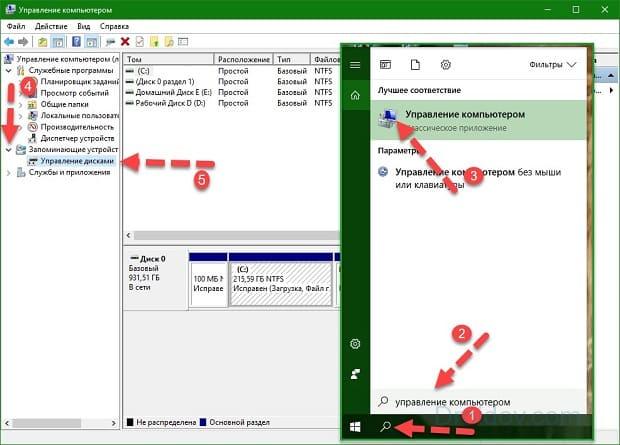Click the magnifier search icon in the toolbar
The width and height of the screenshot is (620, 445).
[x=169, y=42]
